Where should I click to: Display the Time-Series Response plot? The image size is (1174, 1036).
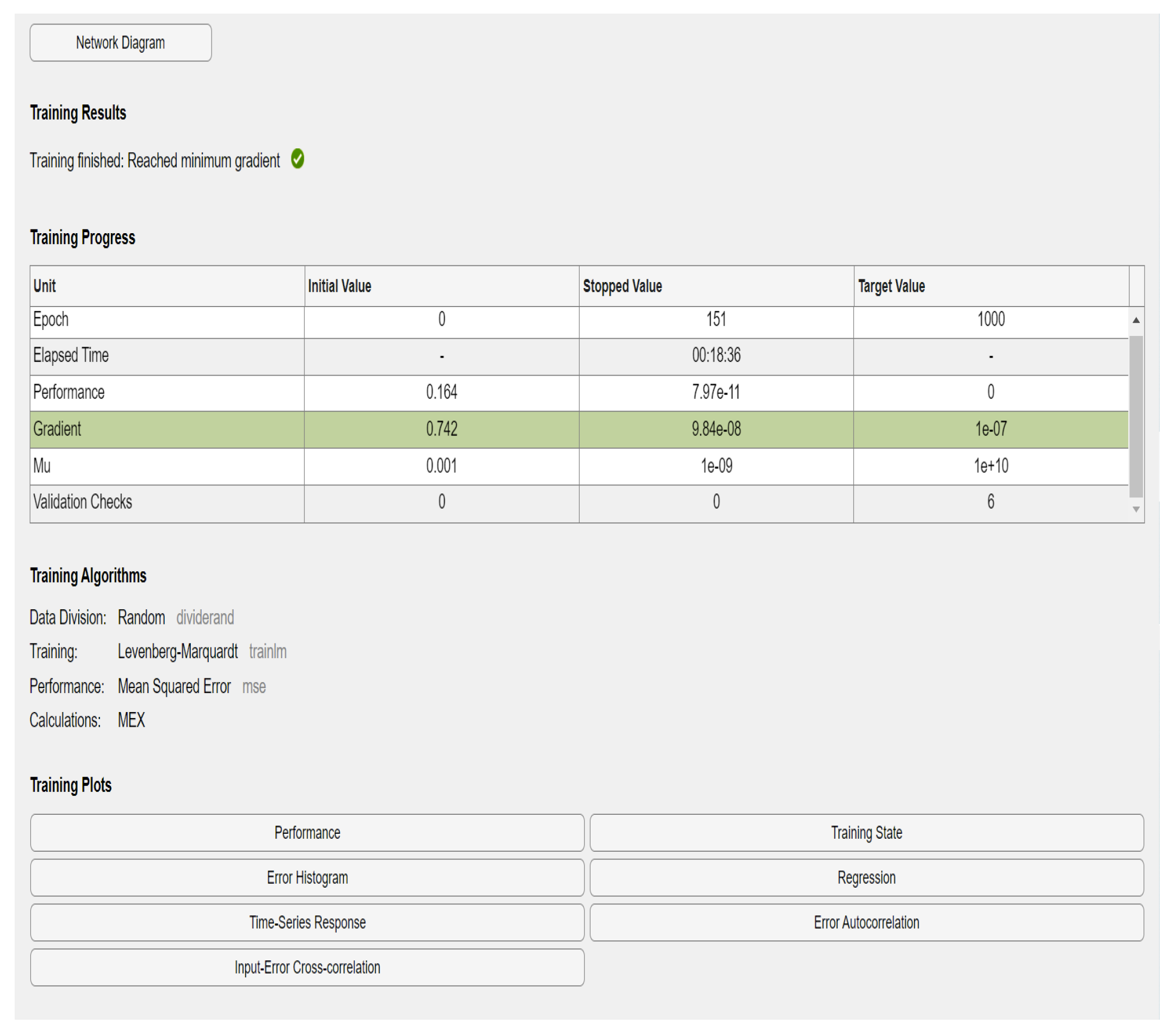(307, 922)
